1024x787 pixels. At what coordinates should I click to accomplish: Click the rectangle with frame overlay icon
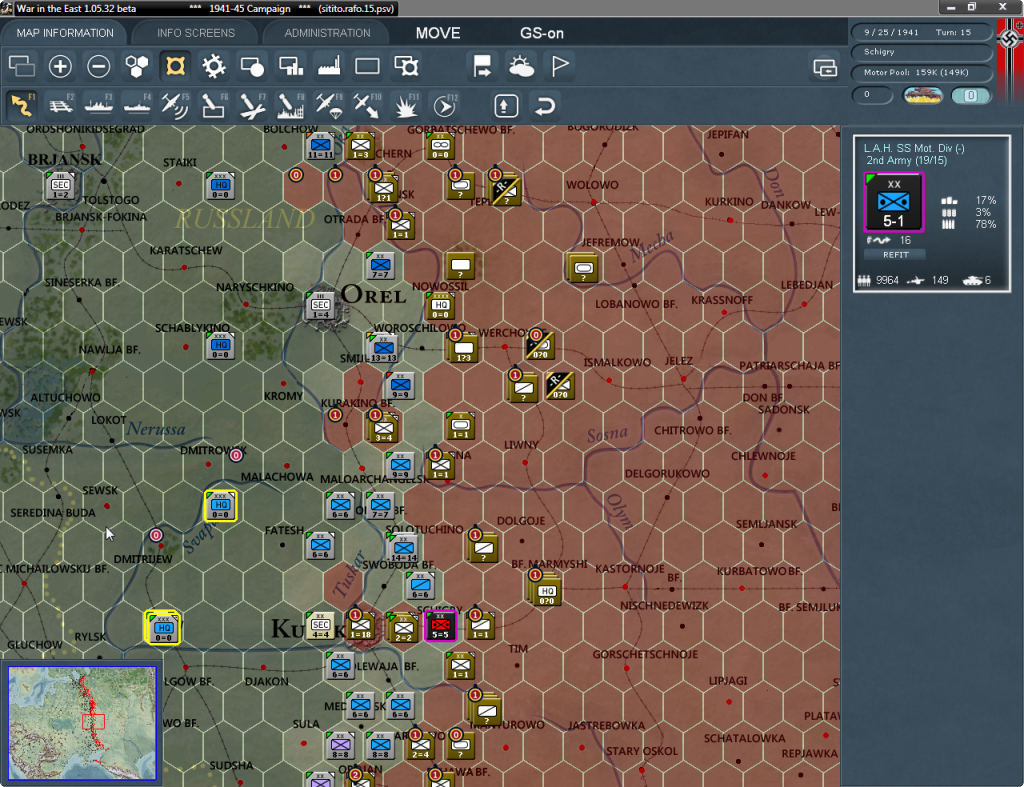click(x=406, y=66)
